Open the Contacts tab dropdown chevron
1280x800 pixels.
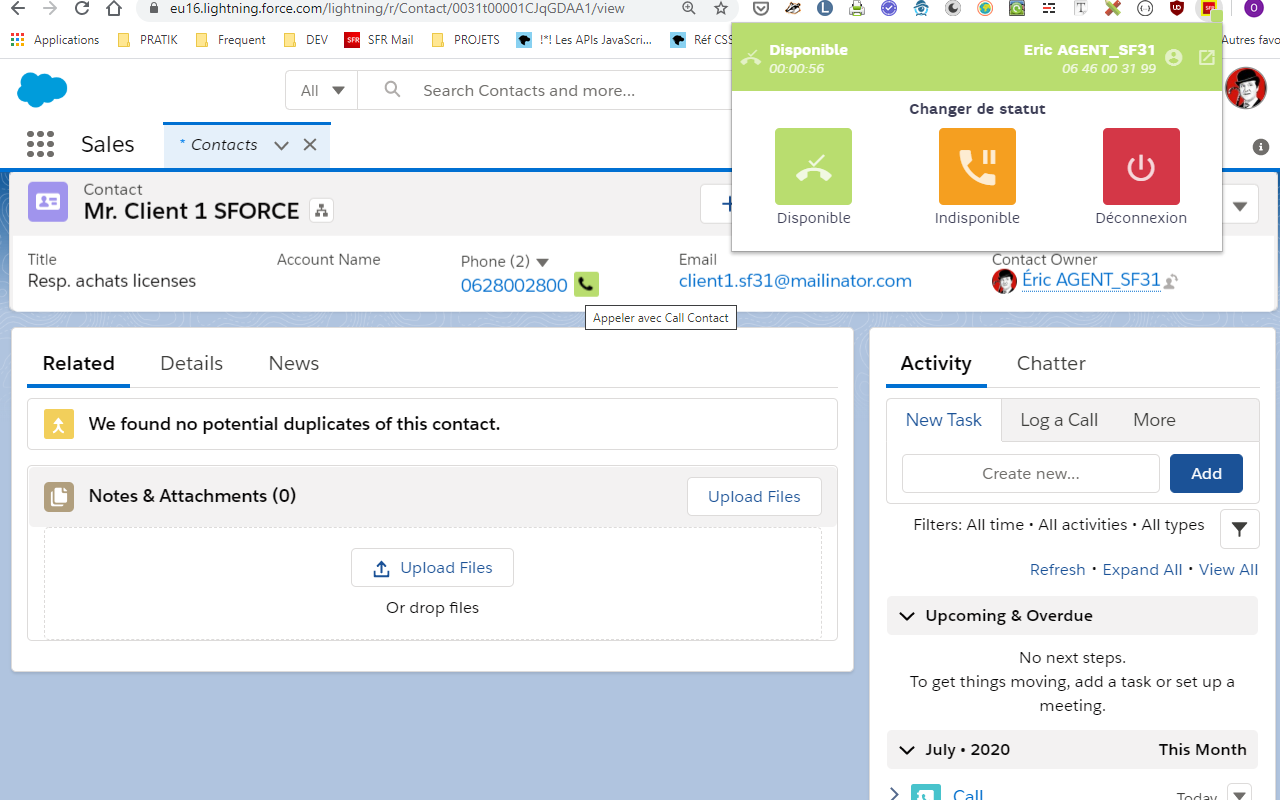coord(281,145)
